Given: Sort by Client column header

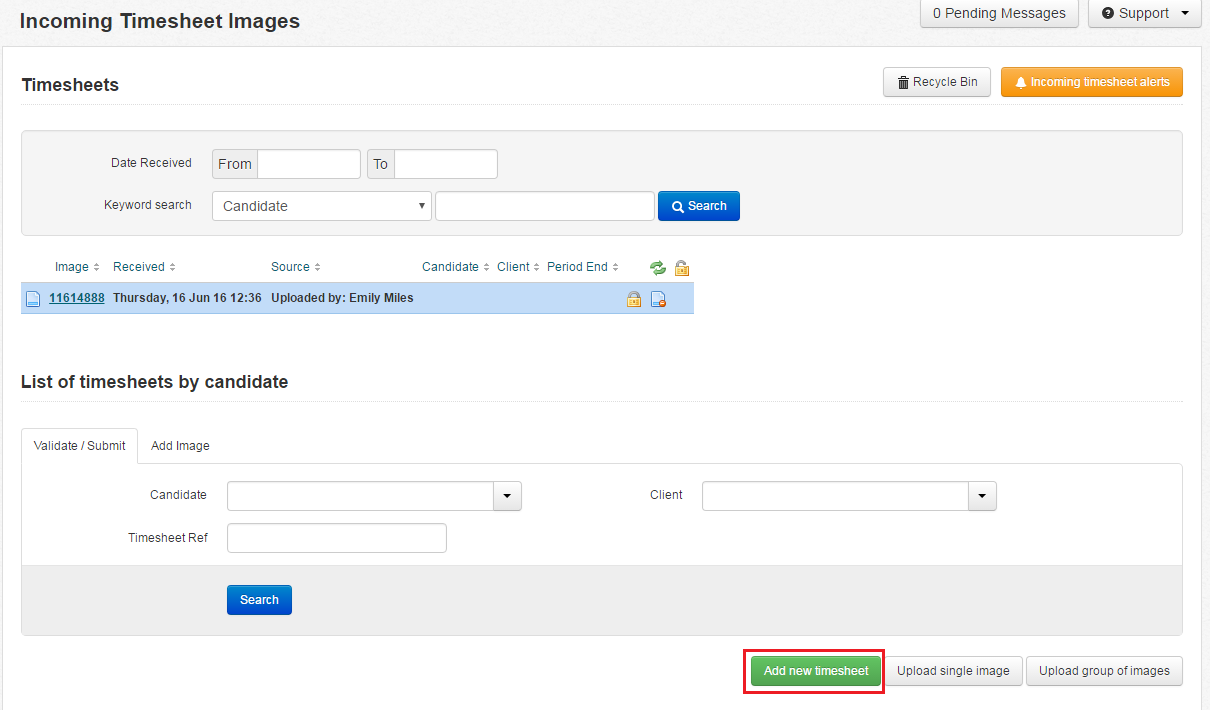Looking at the screenshot, I should [x=518, y=267].
